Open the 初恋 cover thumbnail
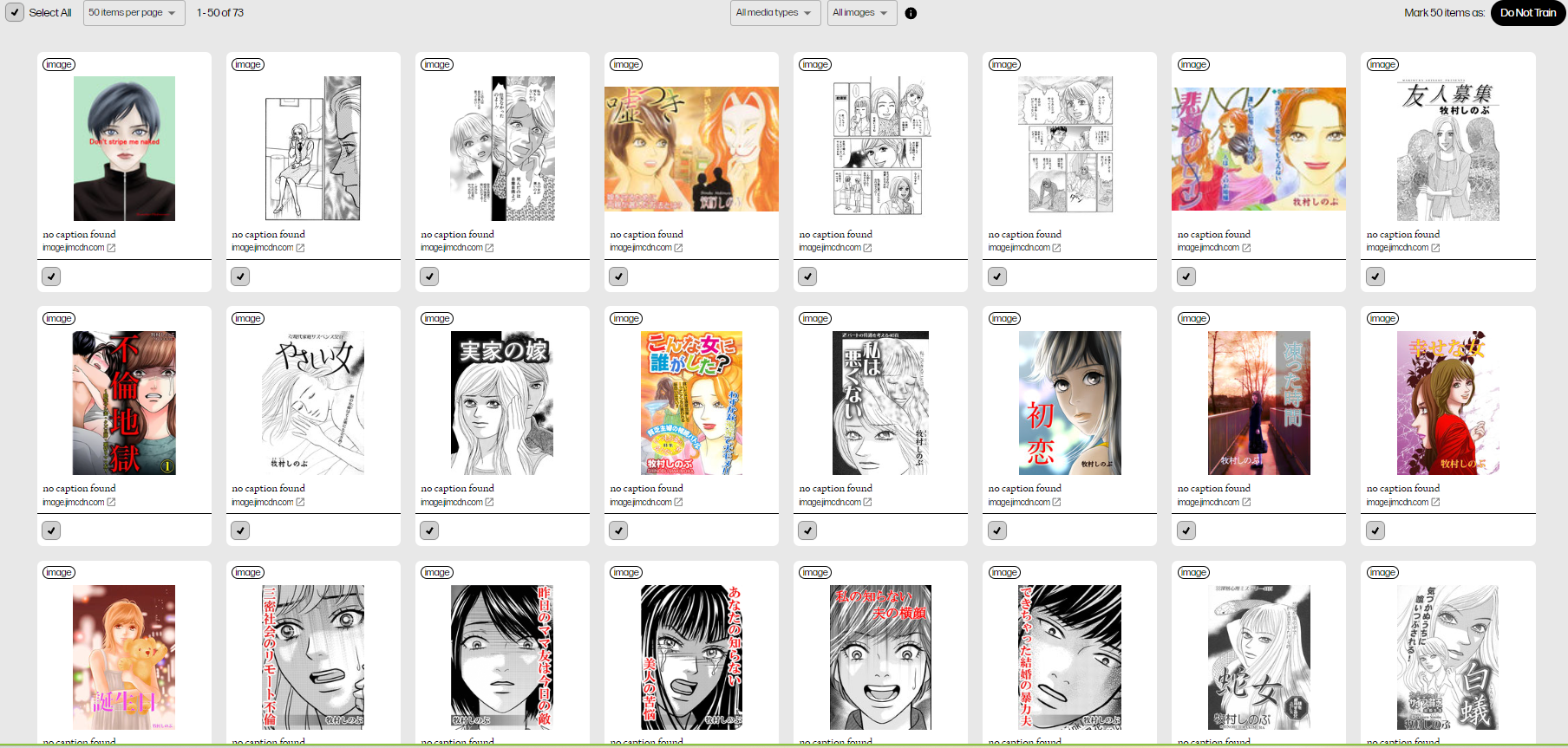Image resolution: width=1568 pixels, height=748 pixels. tap(1069, 403)
